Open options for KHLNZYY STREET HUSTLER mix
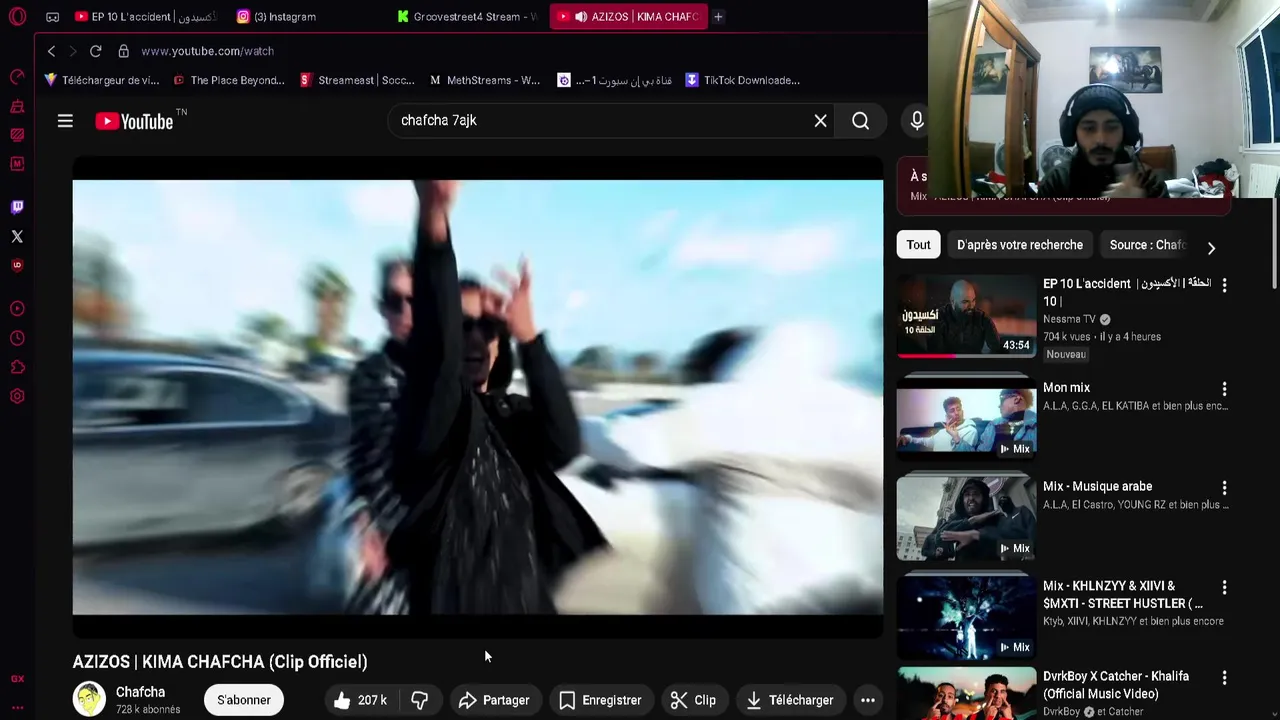The height and width of the screenshot is (720, 1280). (1224, 587)
